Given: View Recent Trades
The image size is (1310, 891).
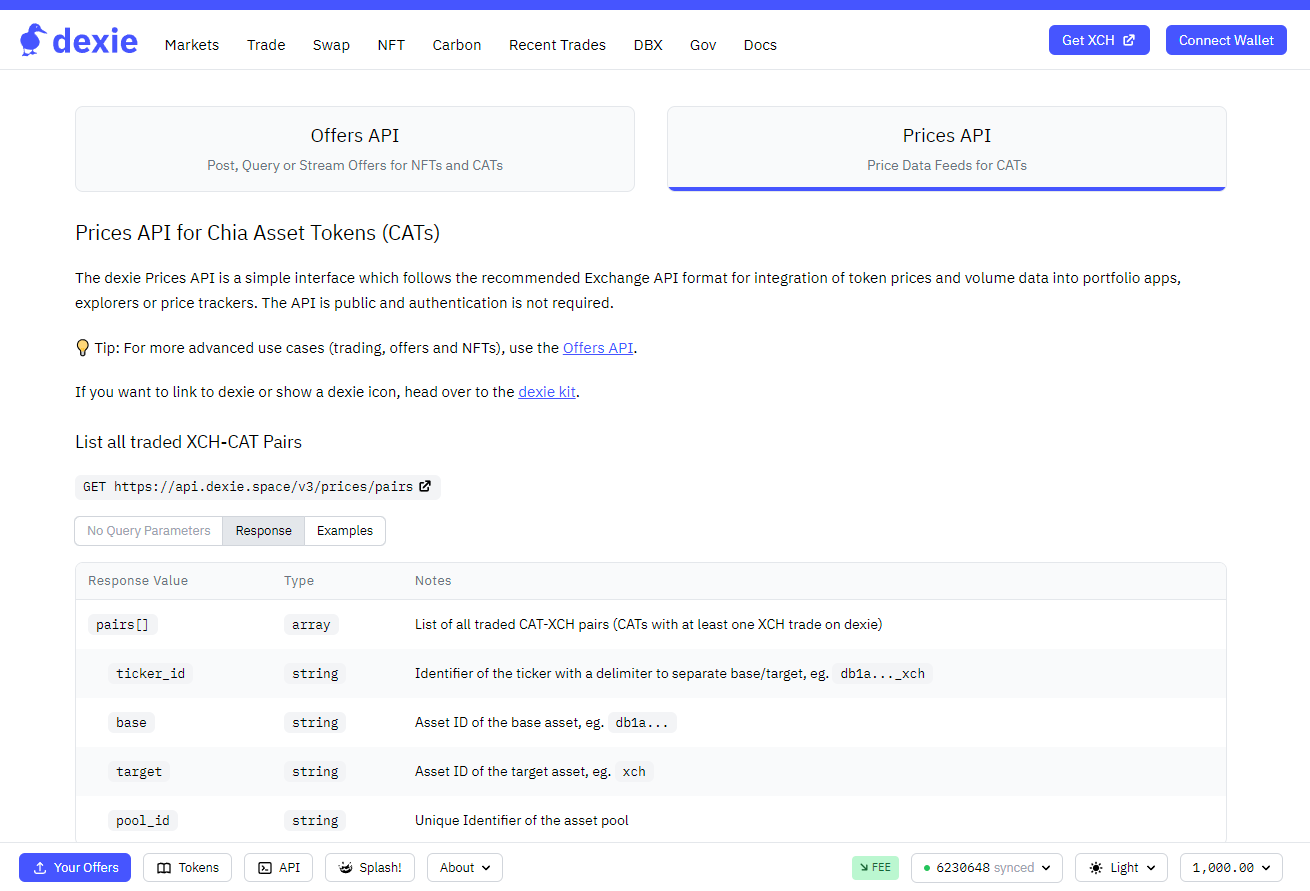Looking at the screenshot, I should tap(557, 45).
